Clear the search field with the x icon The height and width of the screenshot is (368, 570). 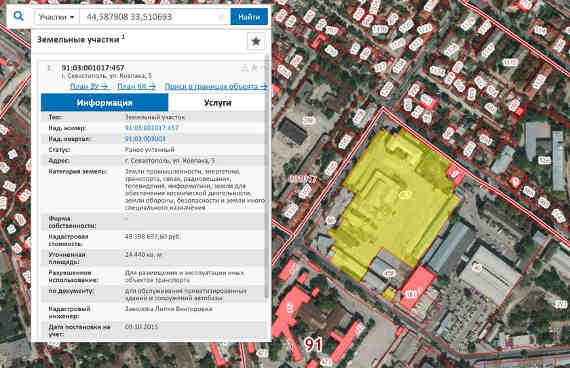point(221,17)
